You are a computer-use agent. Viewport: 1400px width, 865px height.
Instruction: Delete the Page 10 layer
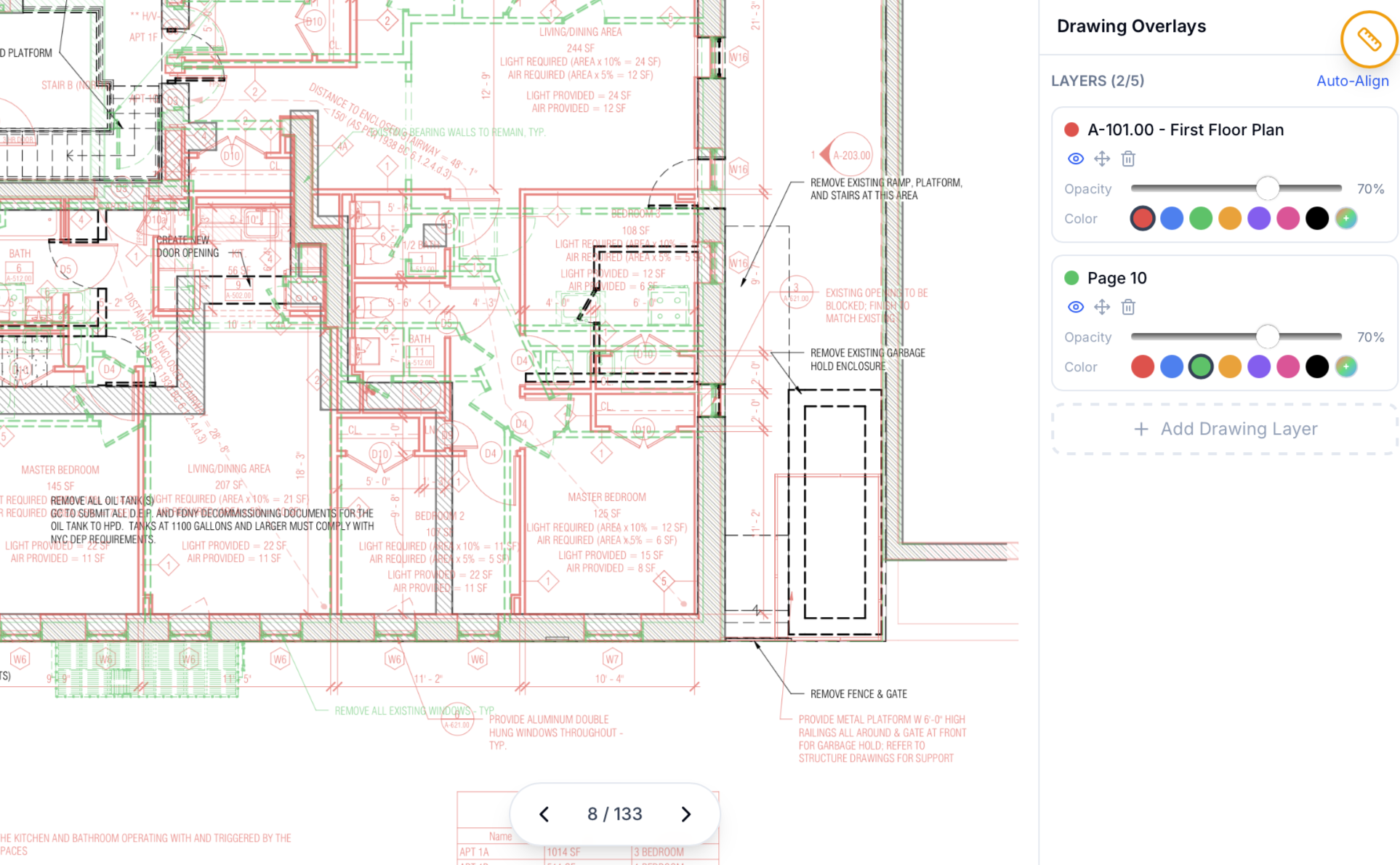coord(1128,307)
